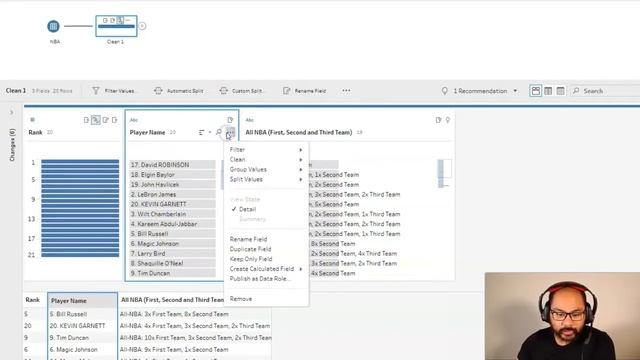640x360 pixels.
Task: Select the 9. Tim Duncan grid cell
Action: pyautogui.click(x=82, y=338)
